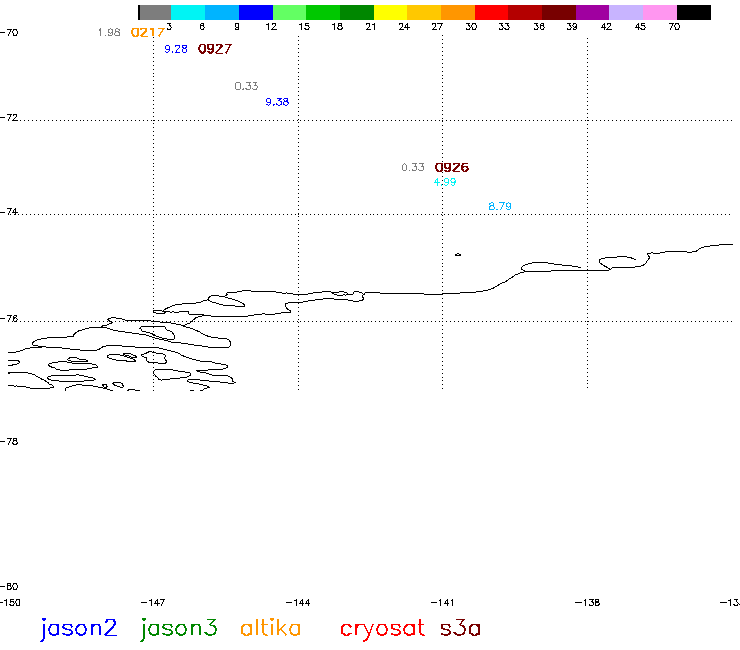740x650 pixels.
Task: Pick the light blue 6–9 color segment
Action: [222, 12]
